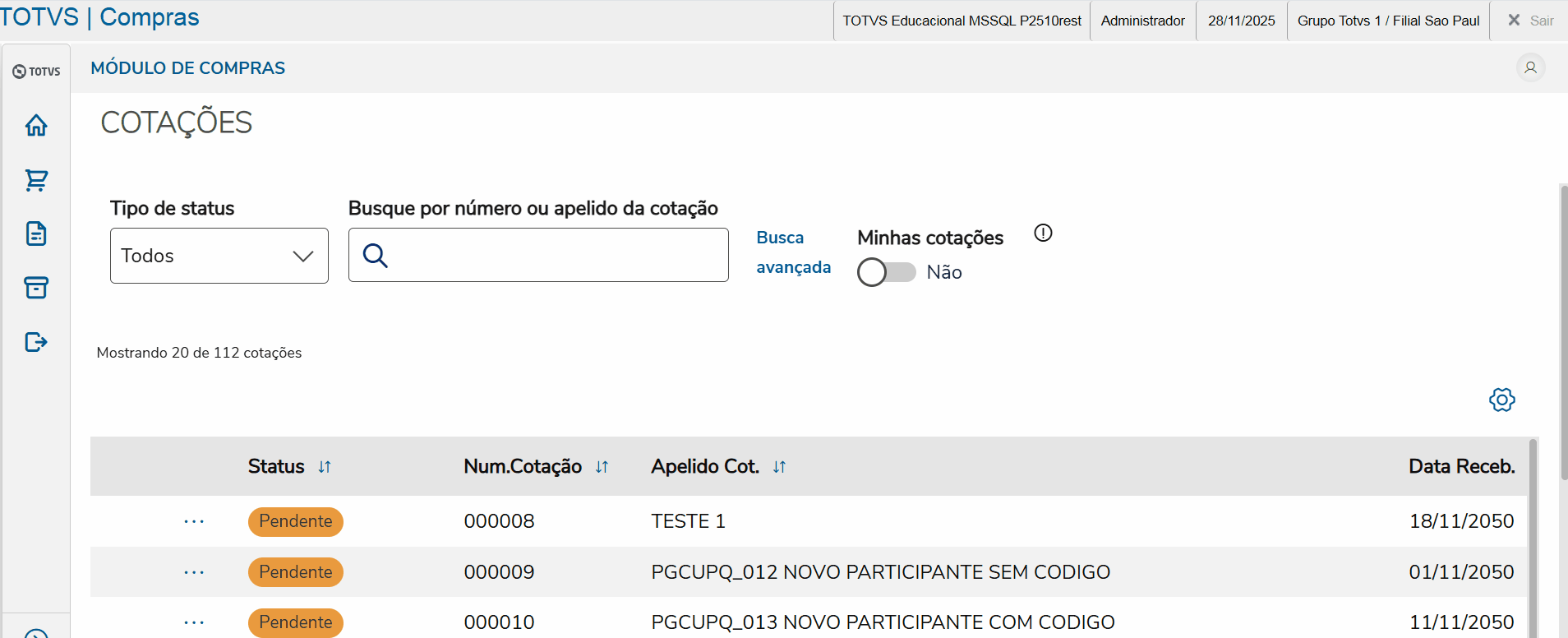The height and width of the screenshot is (638, 1568).
Task: Open table column settings gear
Action: click(x=1501, y=400)
